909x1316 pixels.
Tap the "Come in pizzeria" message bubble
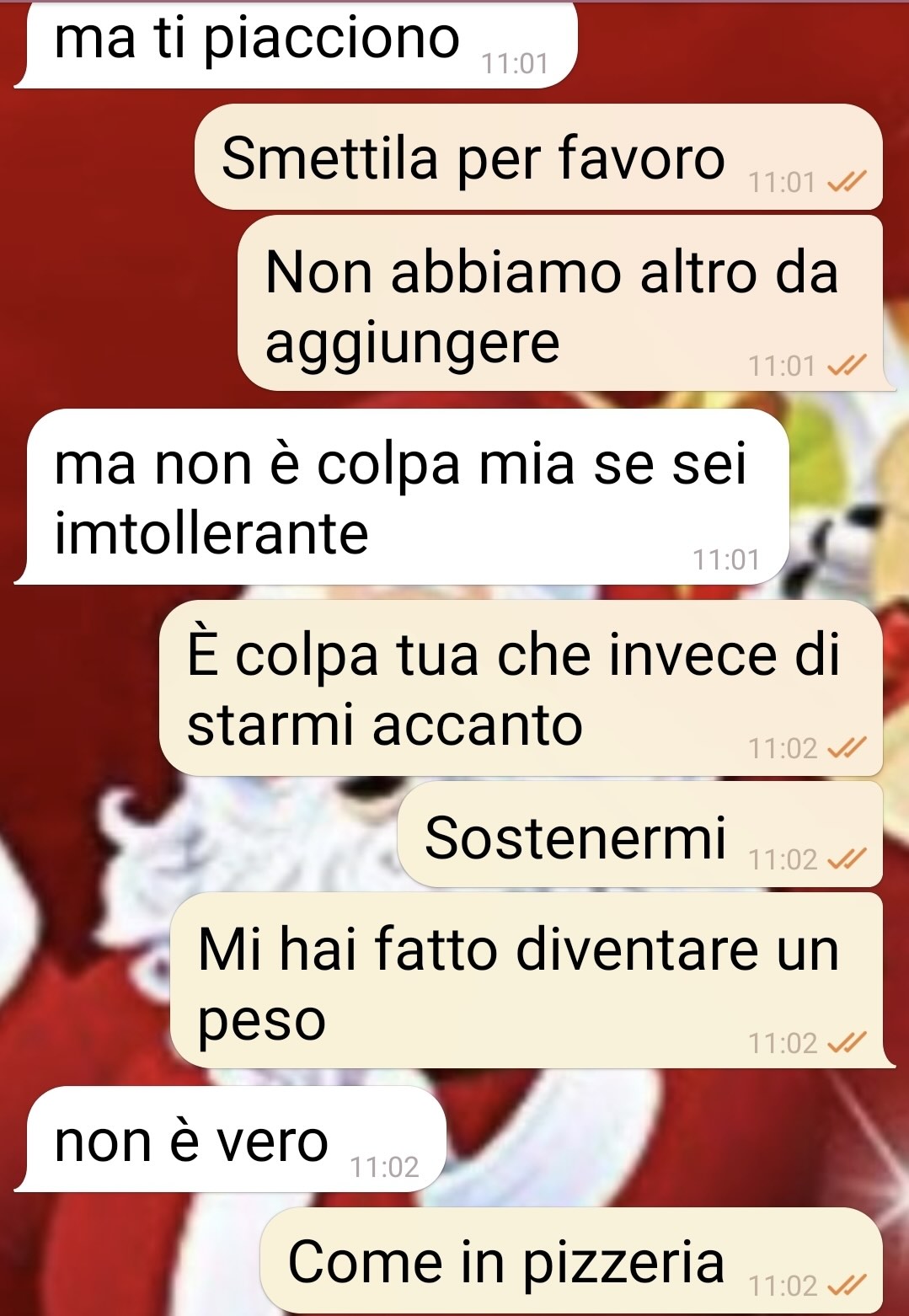pyautogui.click(x=572, y=1260)
